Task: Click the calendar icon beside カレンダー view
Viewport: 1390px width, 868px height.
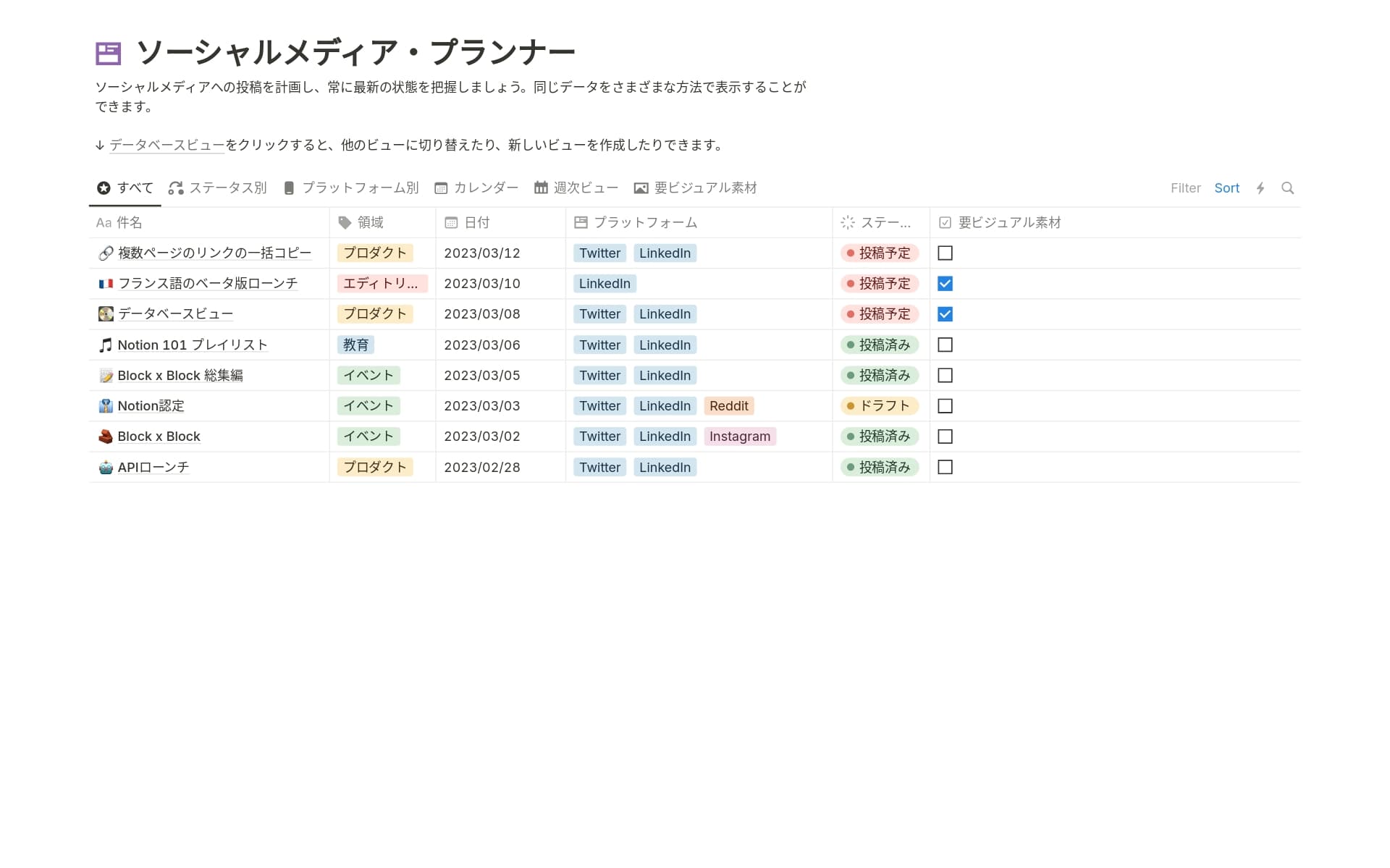Action: [x=440, y=187]
